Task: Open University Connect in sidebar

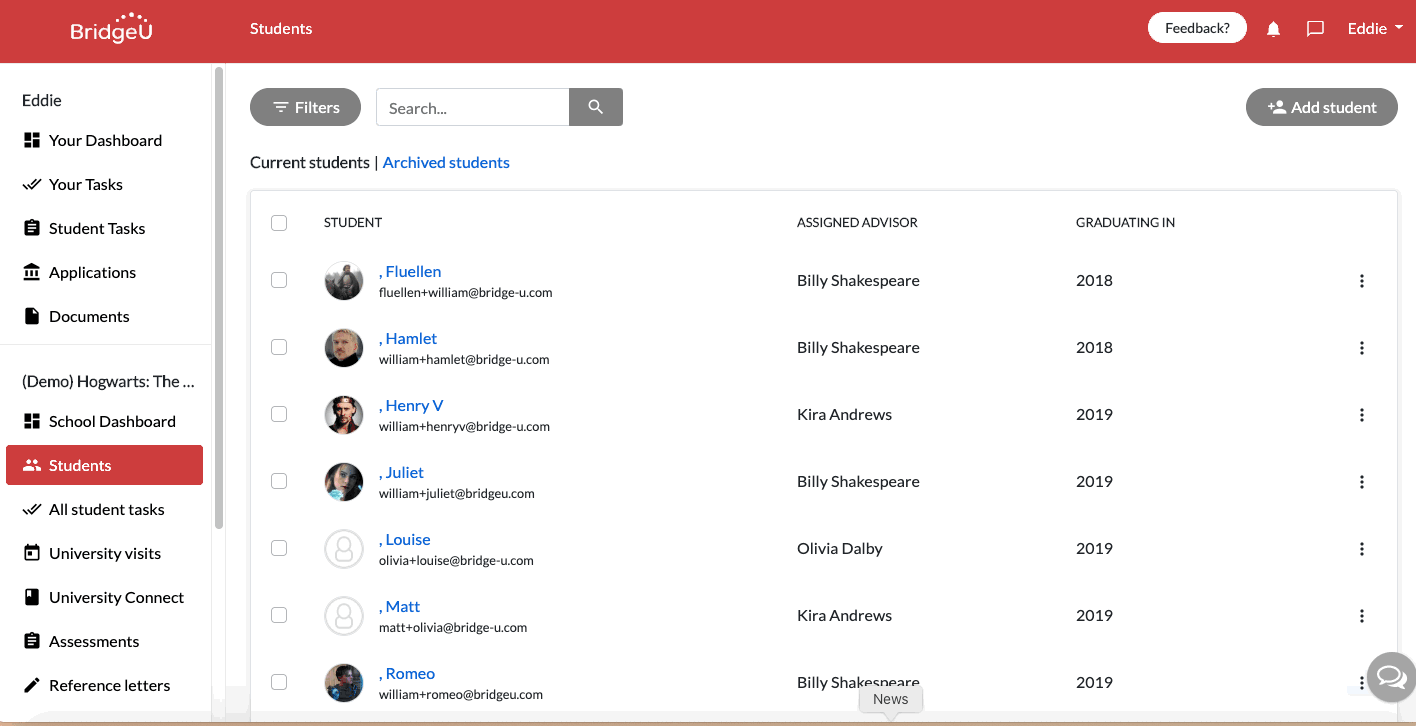Action: point(105,597)
